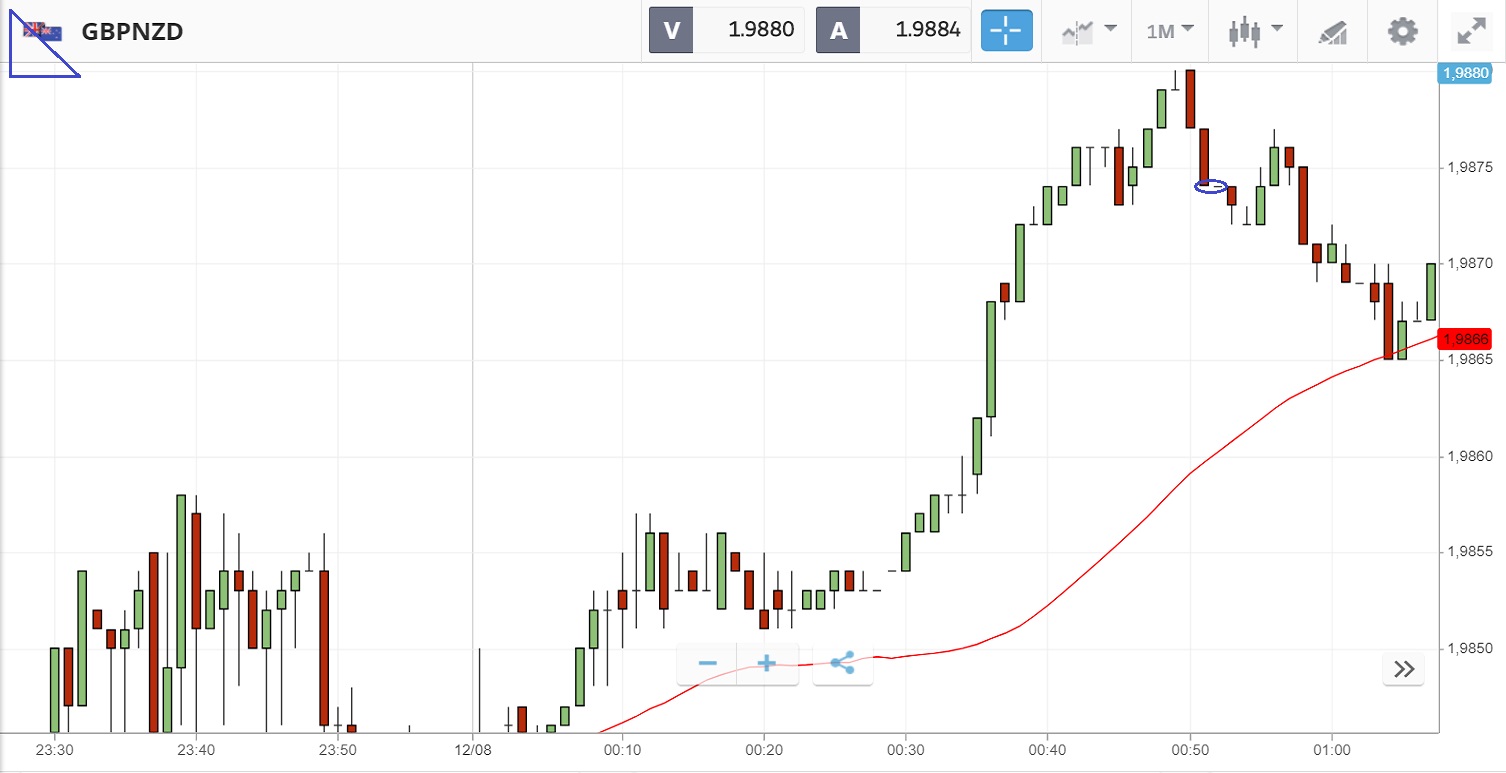Click the red 1,9866 price label

pos(1465,339)
